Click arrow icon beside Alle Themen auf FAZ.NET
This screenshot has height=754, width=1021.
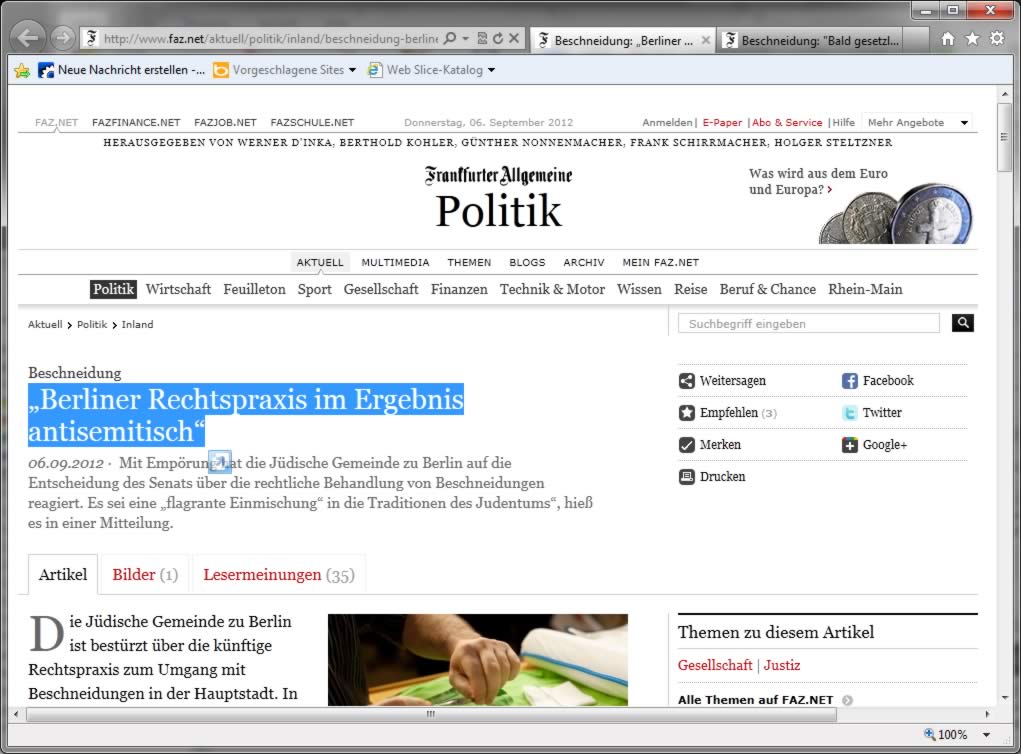tap(847, 700)
